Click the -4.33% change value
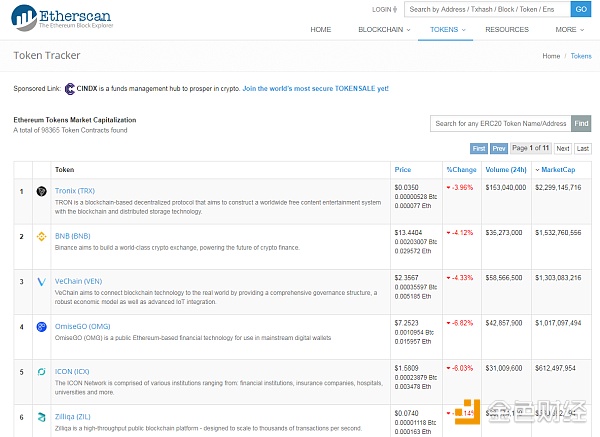The image size is (600, 437). [x=460, y=278]
